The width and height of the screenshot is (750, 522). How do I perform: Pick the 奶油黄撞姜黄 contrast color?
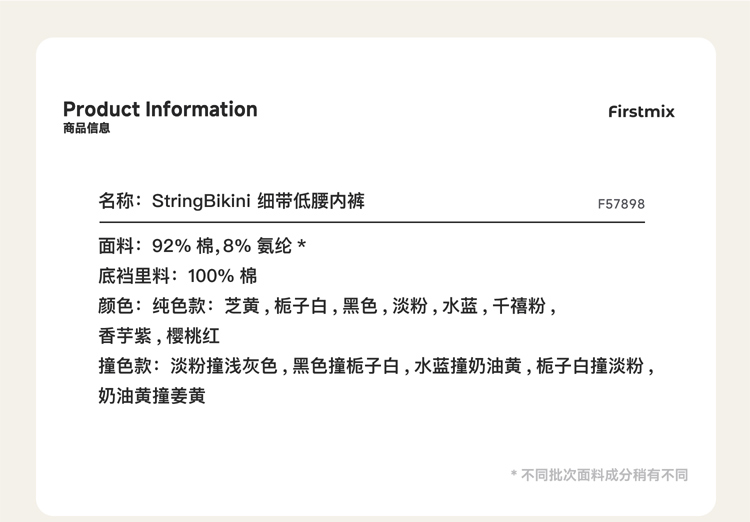[x=152, y=396]
